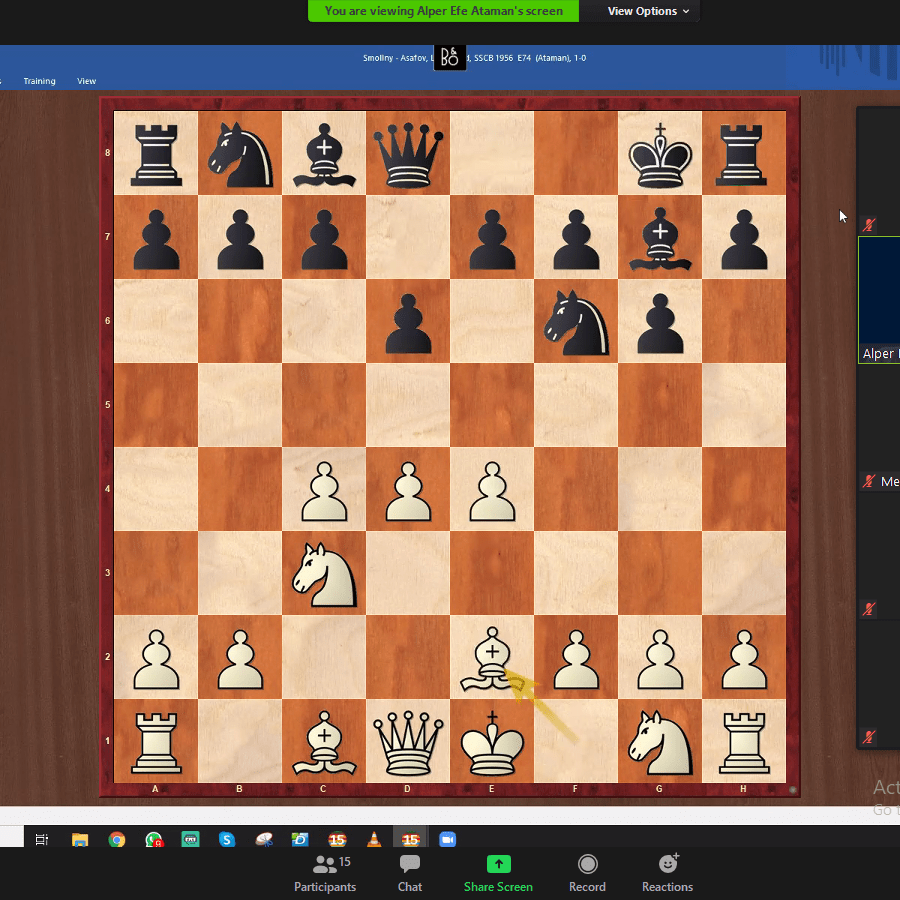Click the Task View taskbar icon
The height and width of the screenshot is (900, 900).
point(42,840)
